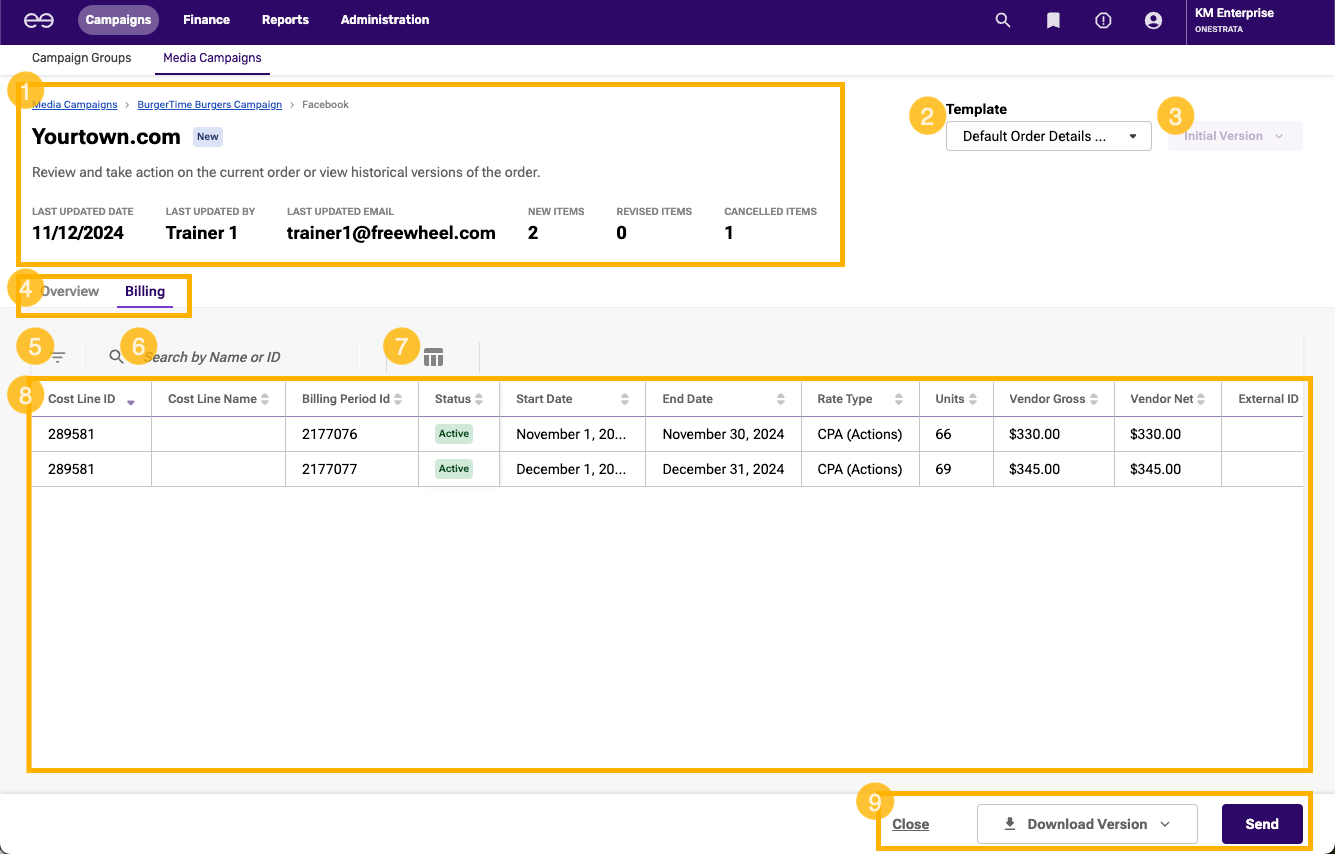Expand the Download Version menu

(1087, 824)
